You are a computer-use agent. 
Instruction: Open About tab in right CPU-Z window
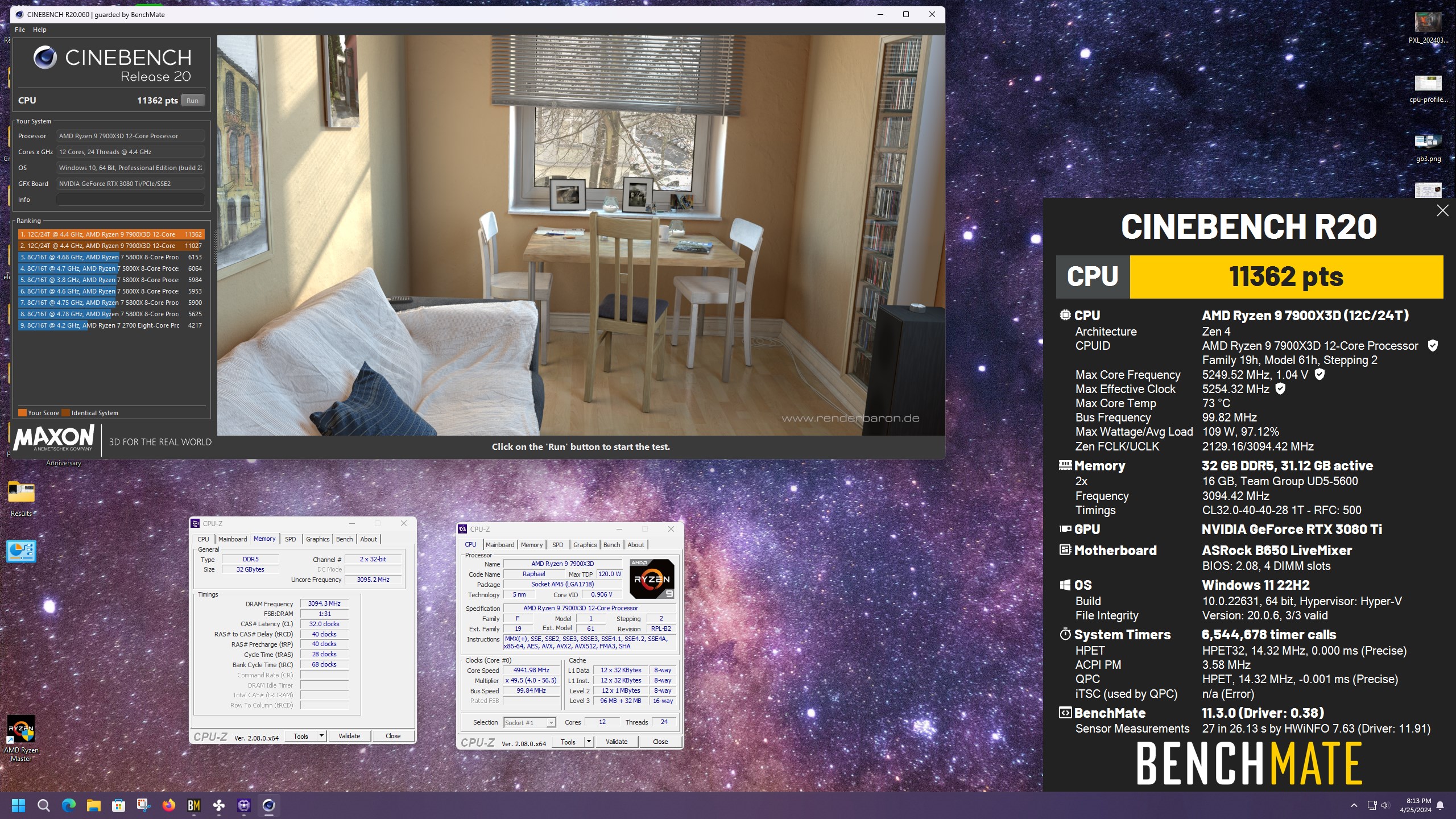point(636,545)
